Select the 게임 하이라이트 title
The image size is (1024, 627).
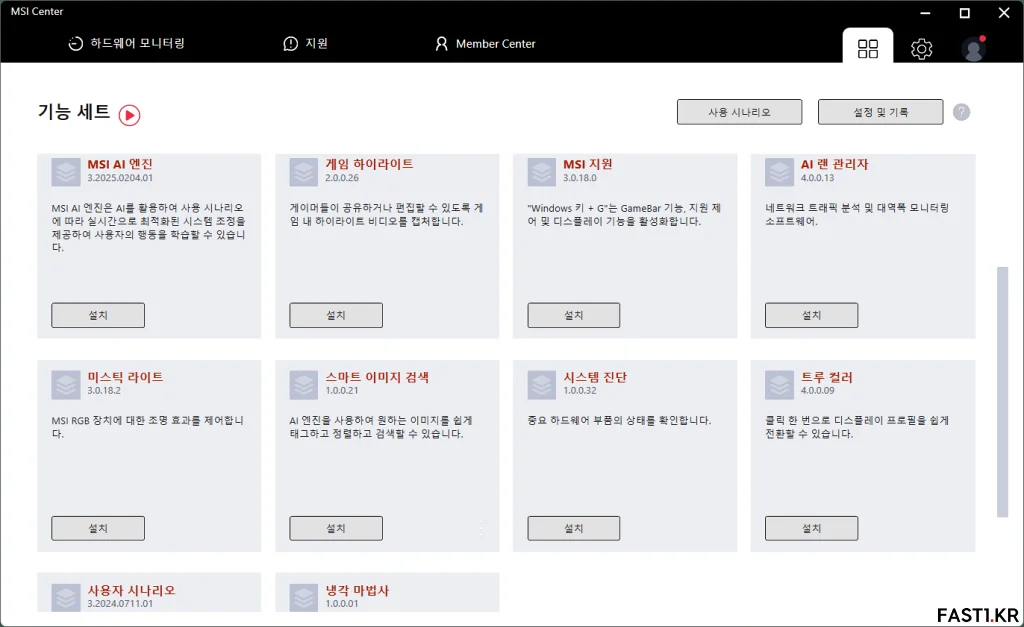370,165
